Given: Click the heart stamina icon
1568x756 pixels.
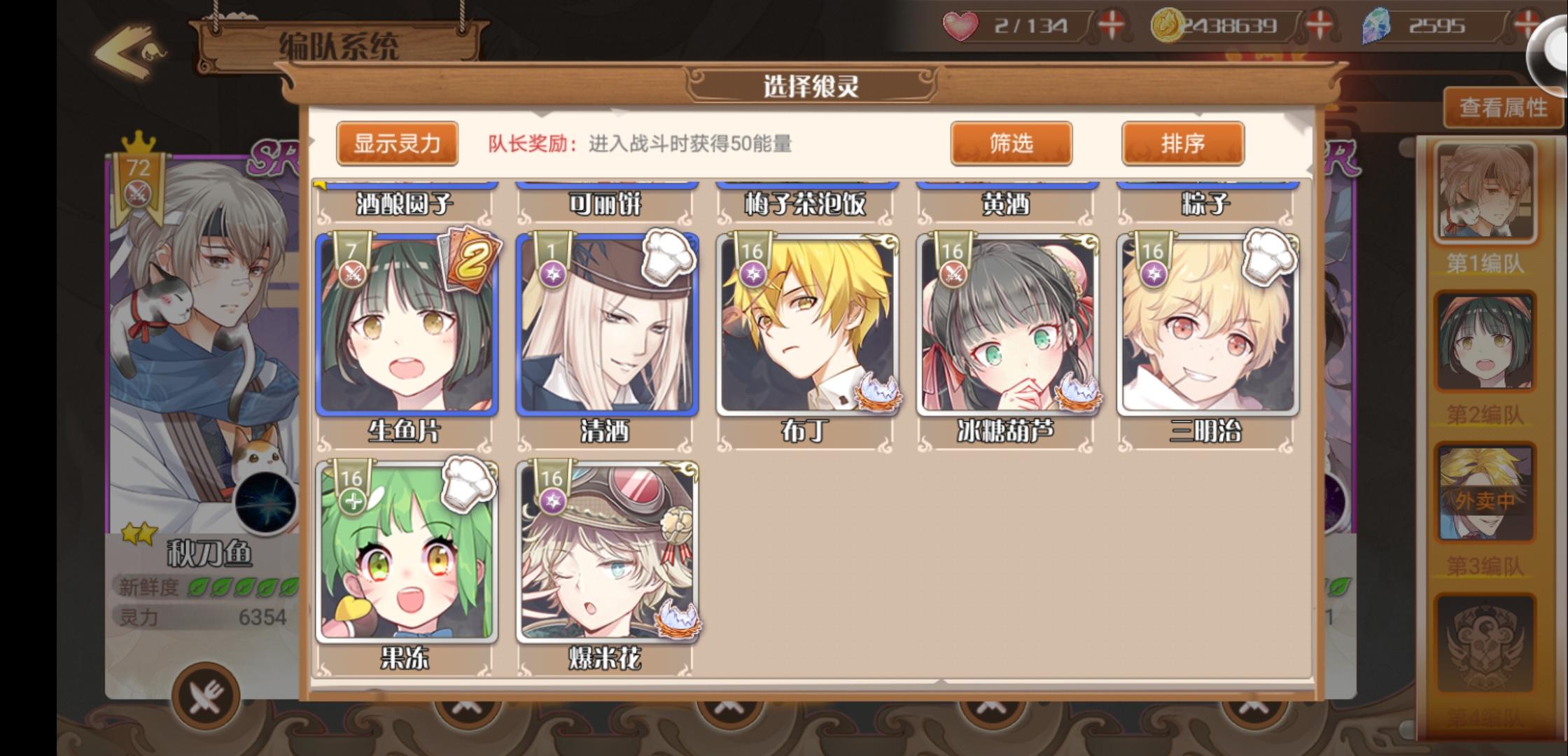Looking at the screenshot, I should coord(960,26).
